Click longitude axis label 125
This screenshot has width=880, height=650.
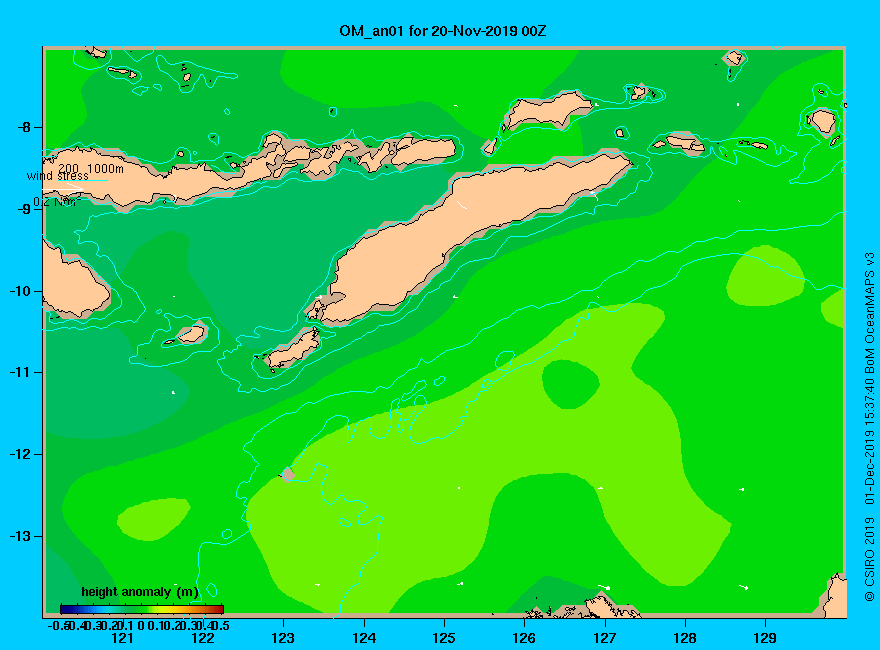pyautogui.click(x=444, y=638)
